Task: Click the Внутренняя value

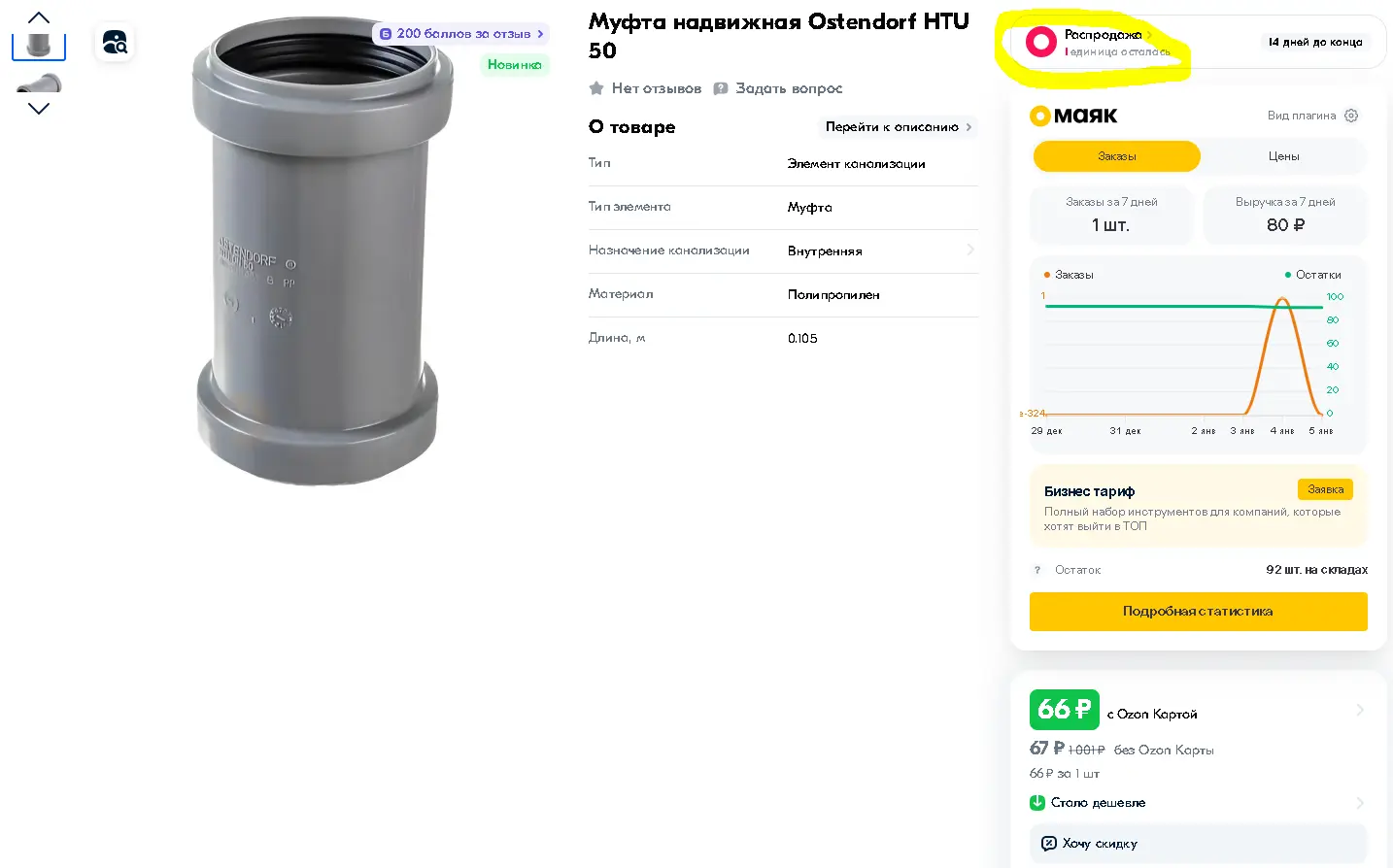Action: 825,251
